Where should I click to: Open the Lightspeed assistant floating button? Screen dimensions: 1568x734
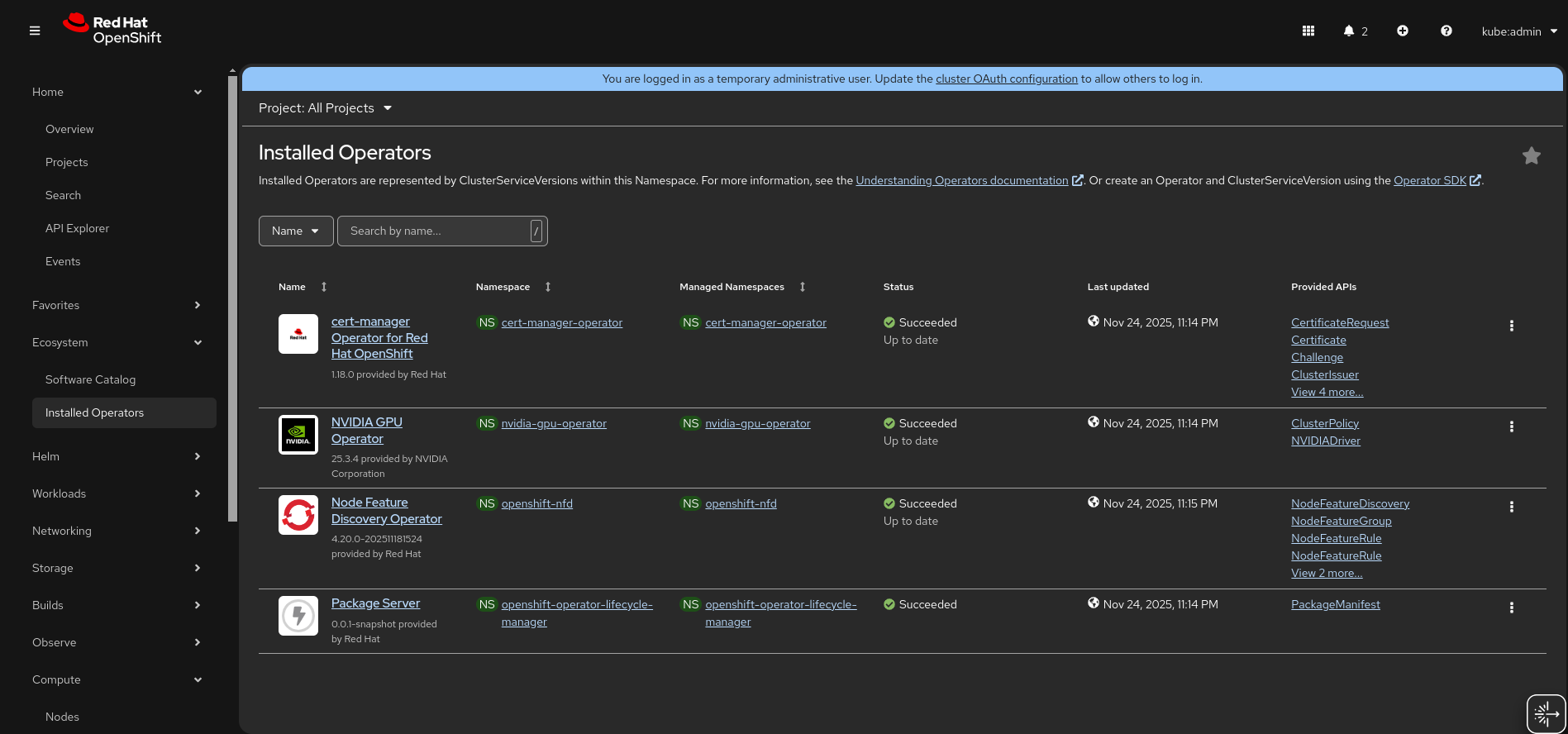(x=1546, y=713)
